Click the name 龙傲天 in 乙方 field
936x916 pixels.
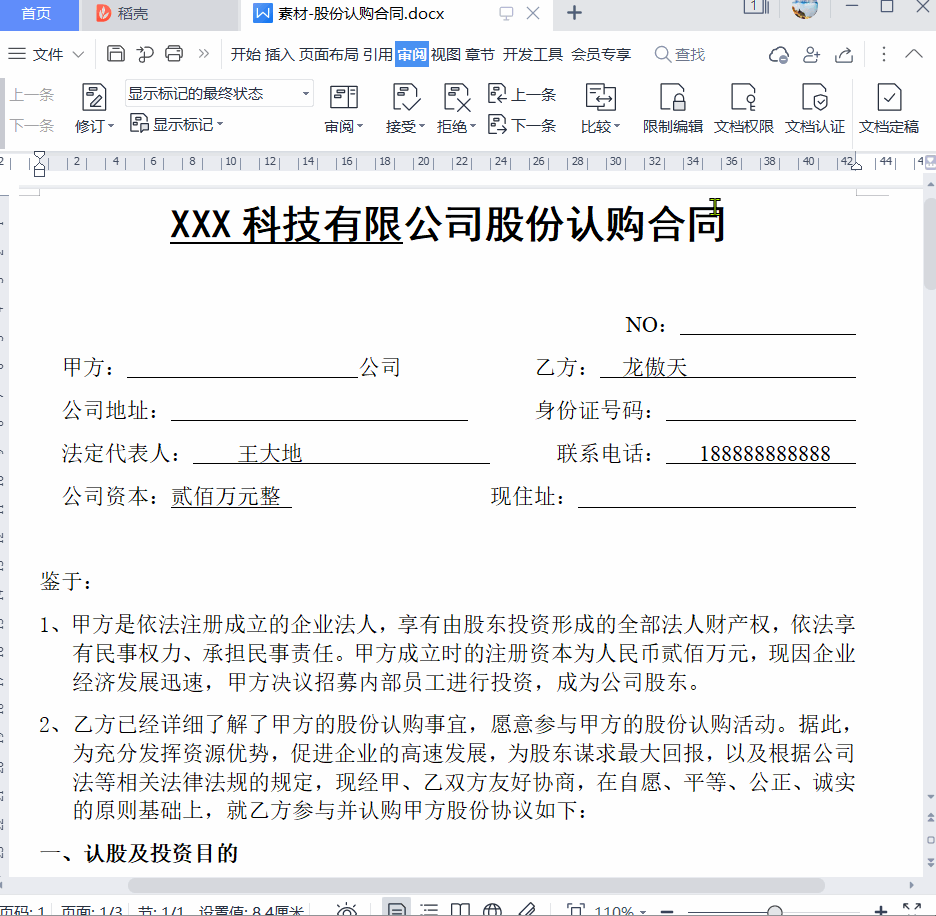pos(654,367)
